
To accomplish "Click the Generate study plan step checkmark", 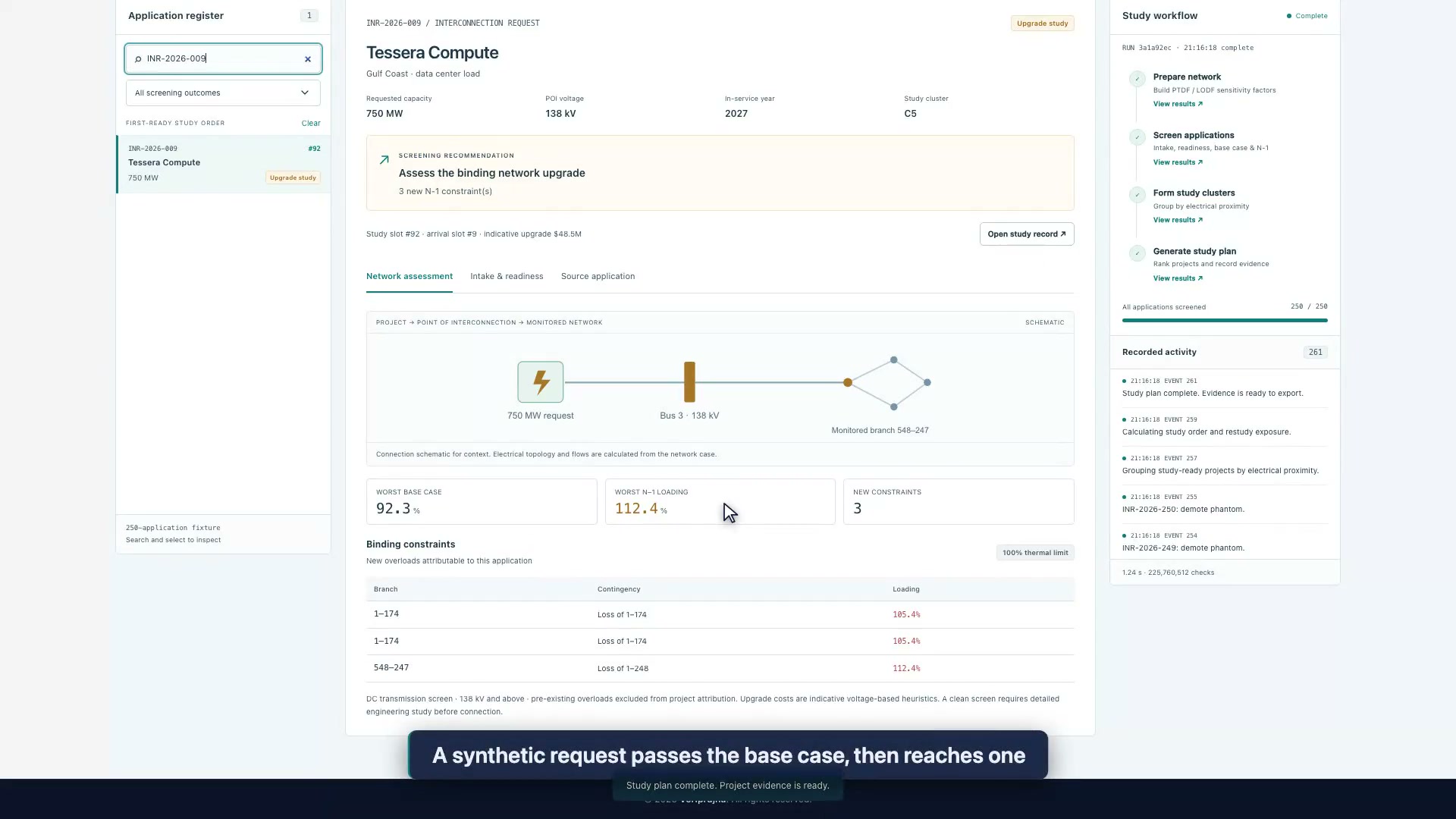I will pos(1137,253).
